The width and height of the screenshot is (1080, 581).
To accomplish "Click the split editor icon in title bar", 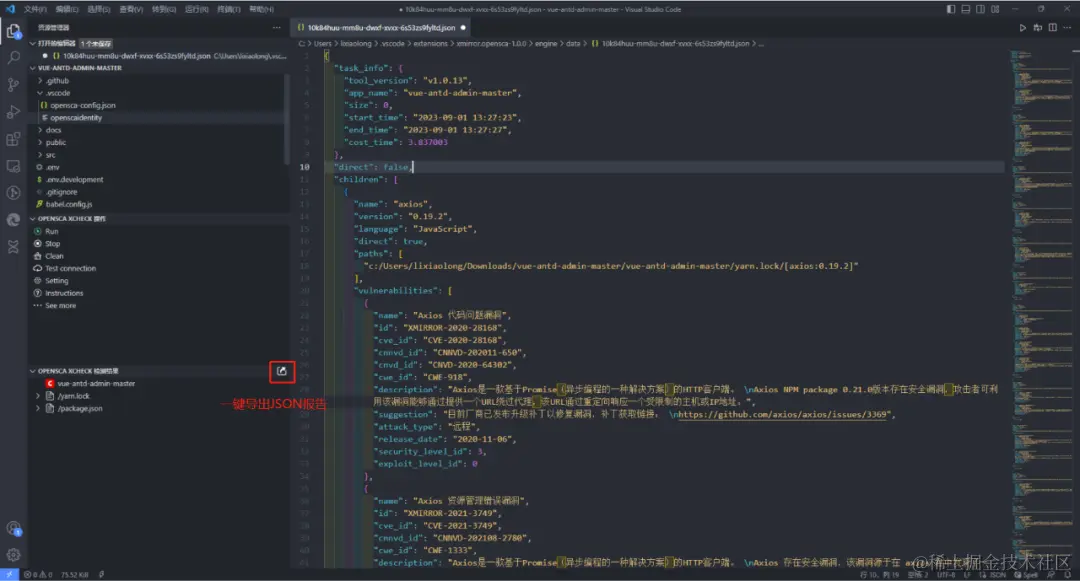I will 1052,28.
